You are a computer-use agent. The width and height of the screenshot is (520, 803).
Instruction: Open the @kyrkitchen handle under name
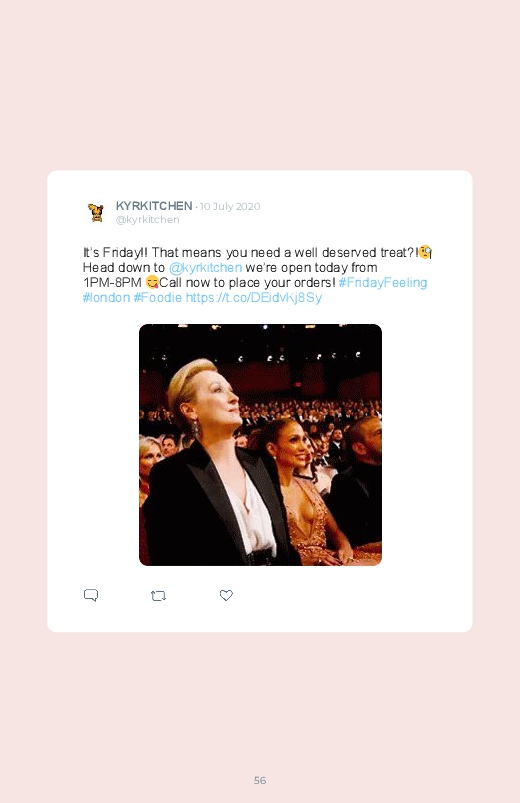pos(148,219)
